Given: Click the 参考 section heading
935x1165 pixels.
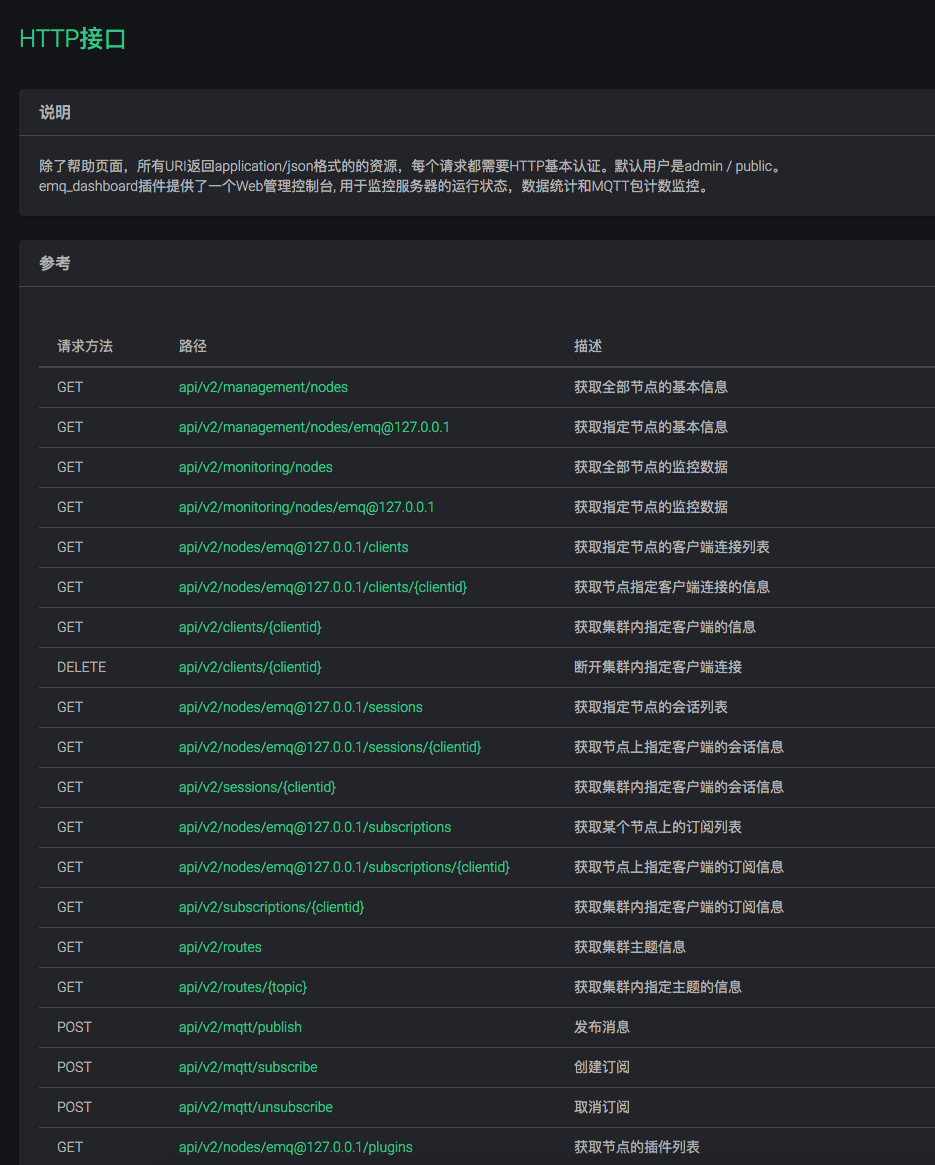Looking at the screenshot, I should pyautogui.click(x=55, y=264).
